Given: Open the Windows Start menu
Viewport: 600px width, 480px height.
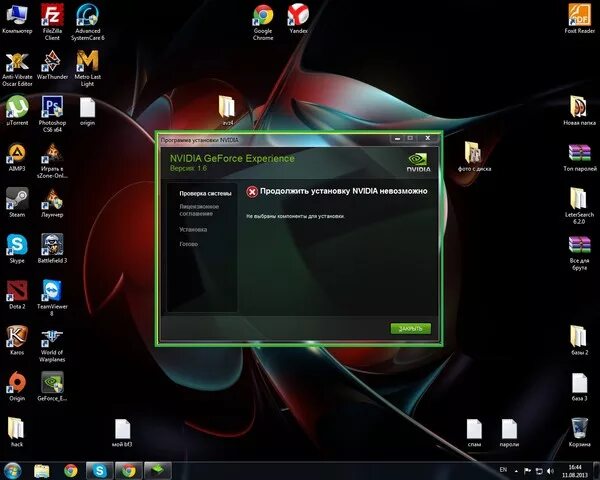Looking at the screenshot, I should [x=12, y=470].
